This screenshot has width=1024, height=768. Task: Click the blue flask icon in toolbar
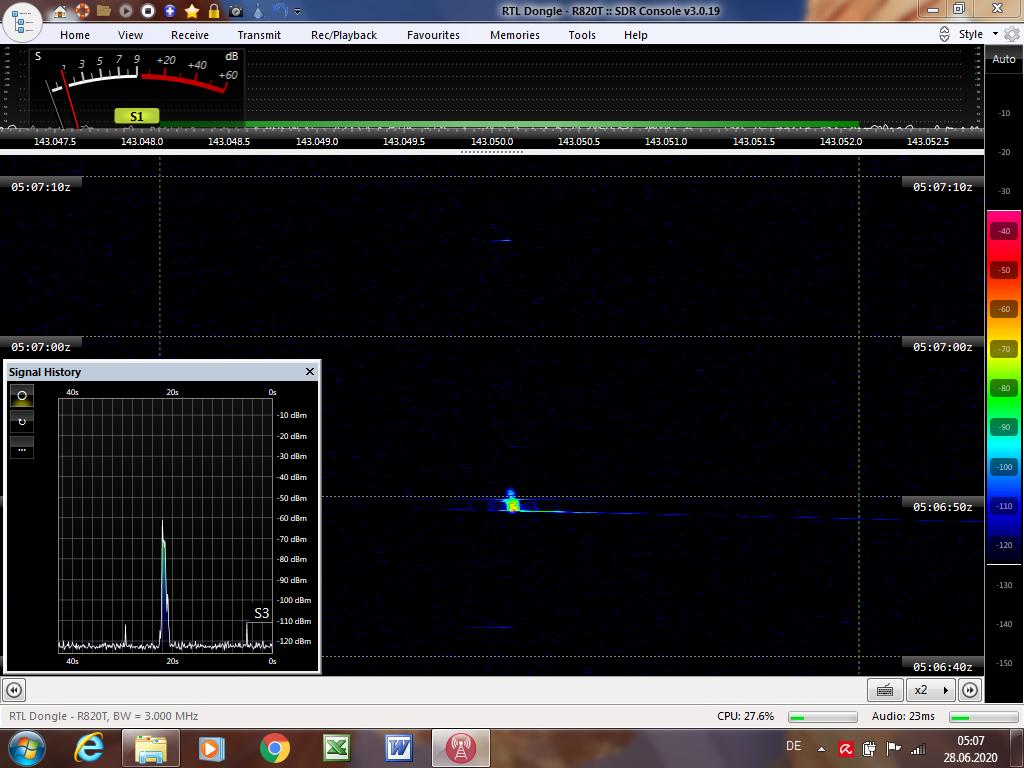(x=258, y=11)
